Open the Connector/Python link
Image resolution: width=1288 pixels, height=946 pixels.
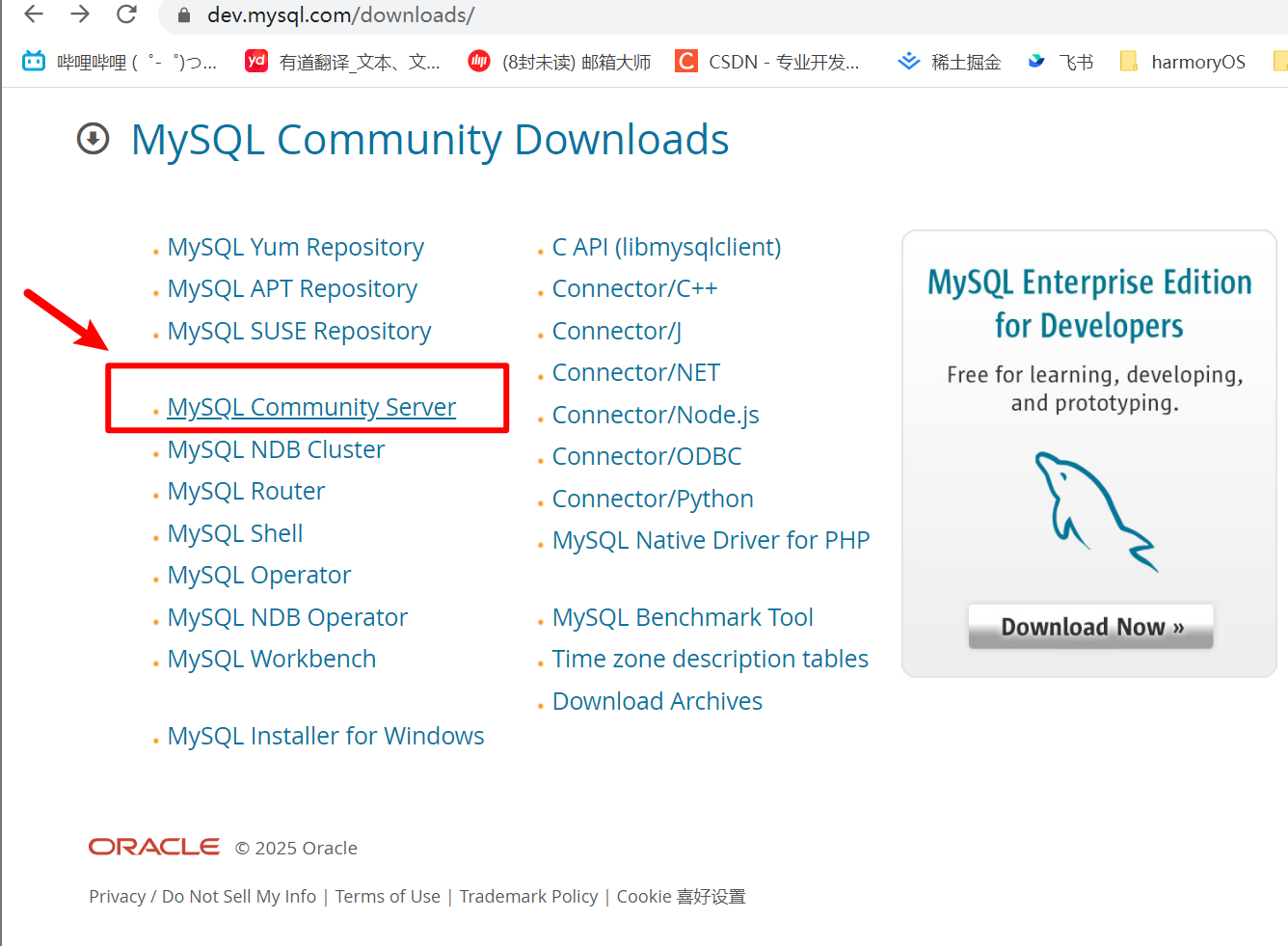pos(653,499)
